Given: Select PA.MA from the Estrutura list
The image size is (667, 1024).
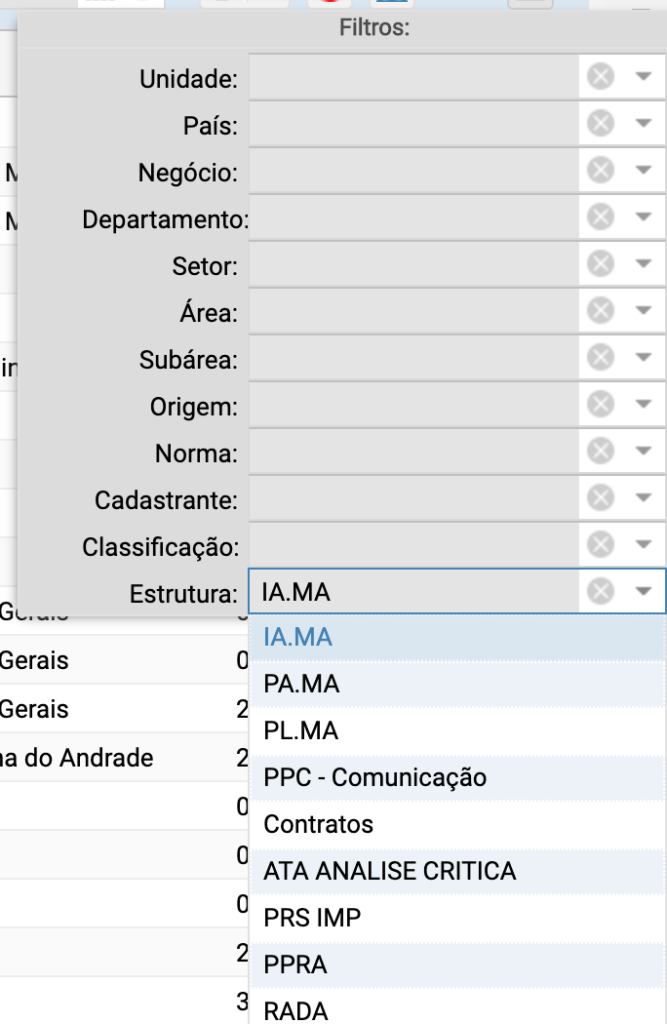Looking at the screenshot, I should click(301, 684).
